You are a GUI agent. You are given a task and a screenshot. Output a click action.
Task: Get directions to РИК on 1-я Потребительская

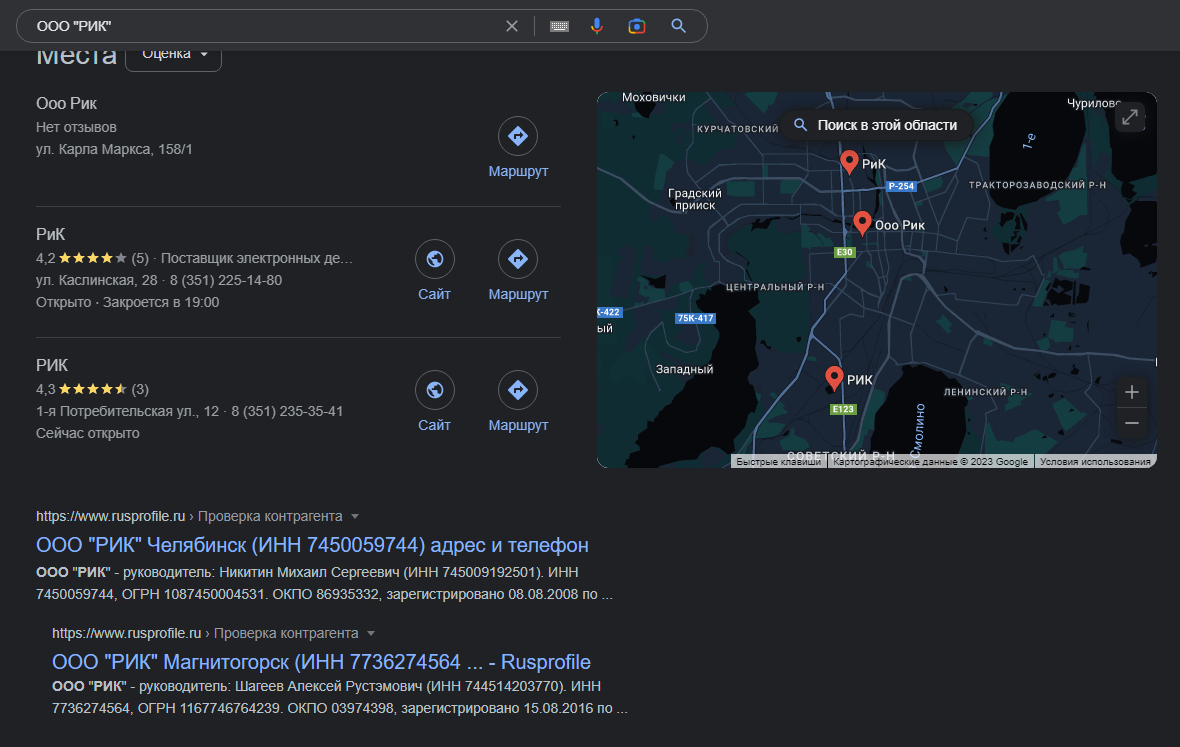point(518,391)
